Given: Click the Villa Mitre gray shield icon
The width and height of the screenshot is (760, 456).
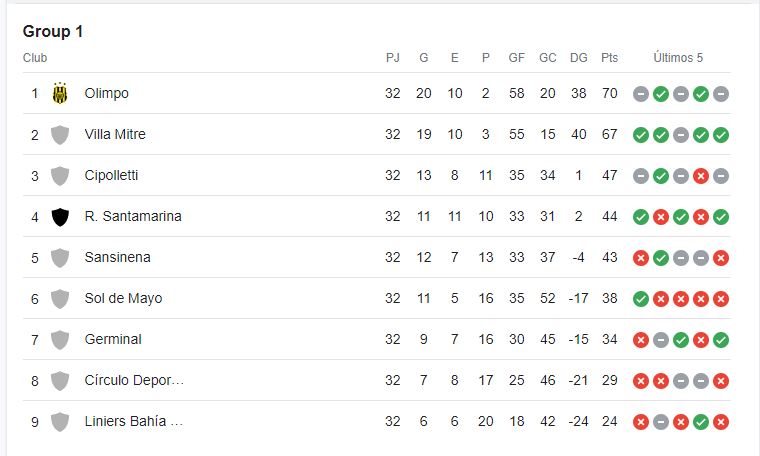Looking at the screenshot, I should [60, 135].
